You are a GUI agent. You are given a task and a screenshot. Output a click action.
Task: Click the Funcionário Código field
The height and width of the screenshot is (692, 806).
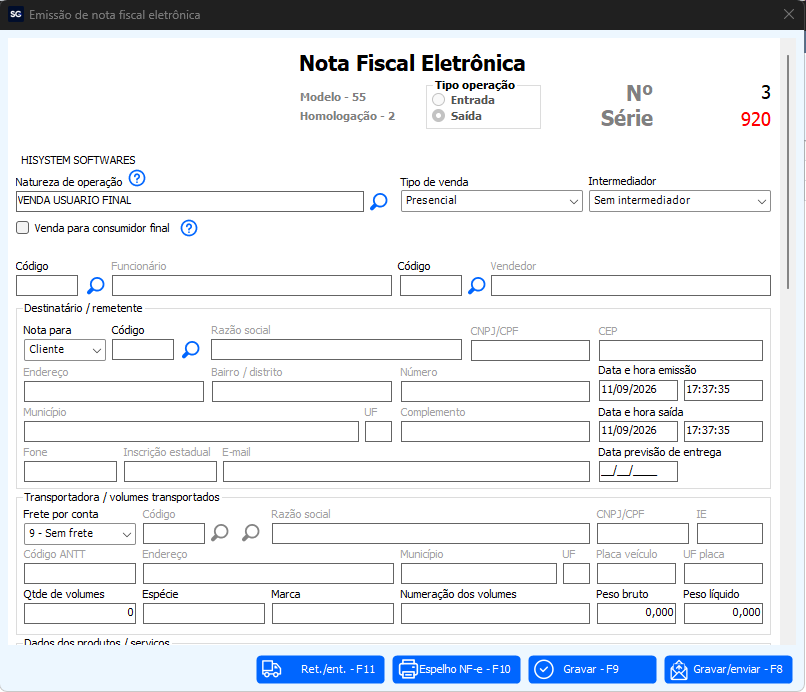coord(47,285)
